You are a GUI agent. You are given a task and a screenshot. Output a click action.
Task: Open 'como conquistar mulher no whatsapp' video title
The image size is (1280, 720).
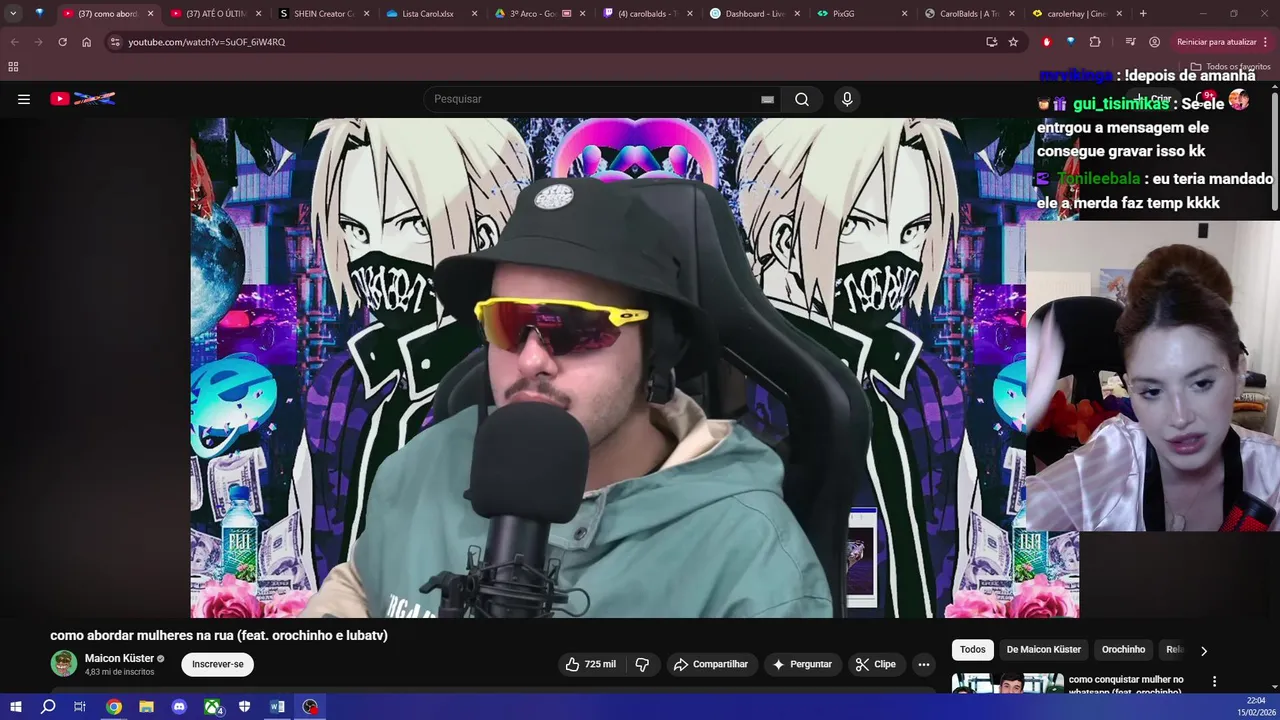pos(1125,685)
